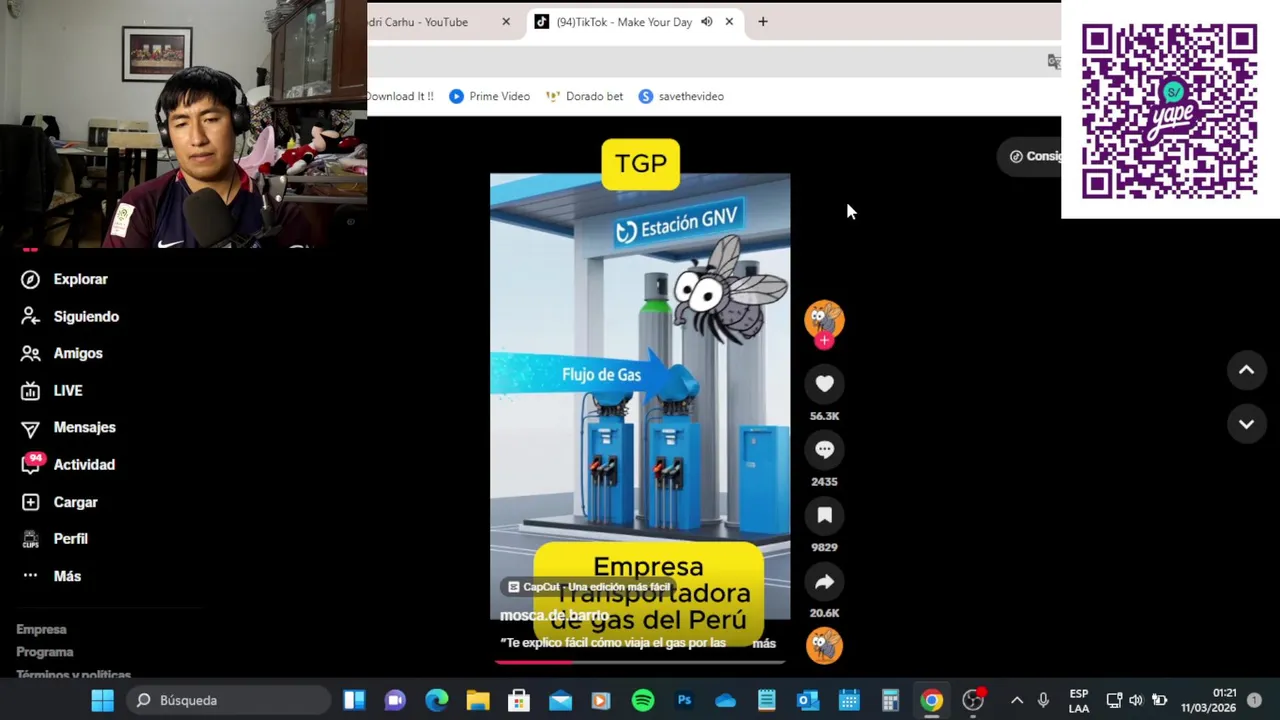Open OneDrive cloud icon on the taskbar

click(x=725, y=700)
